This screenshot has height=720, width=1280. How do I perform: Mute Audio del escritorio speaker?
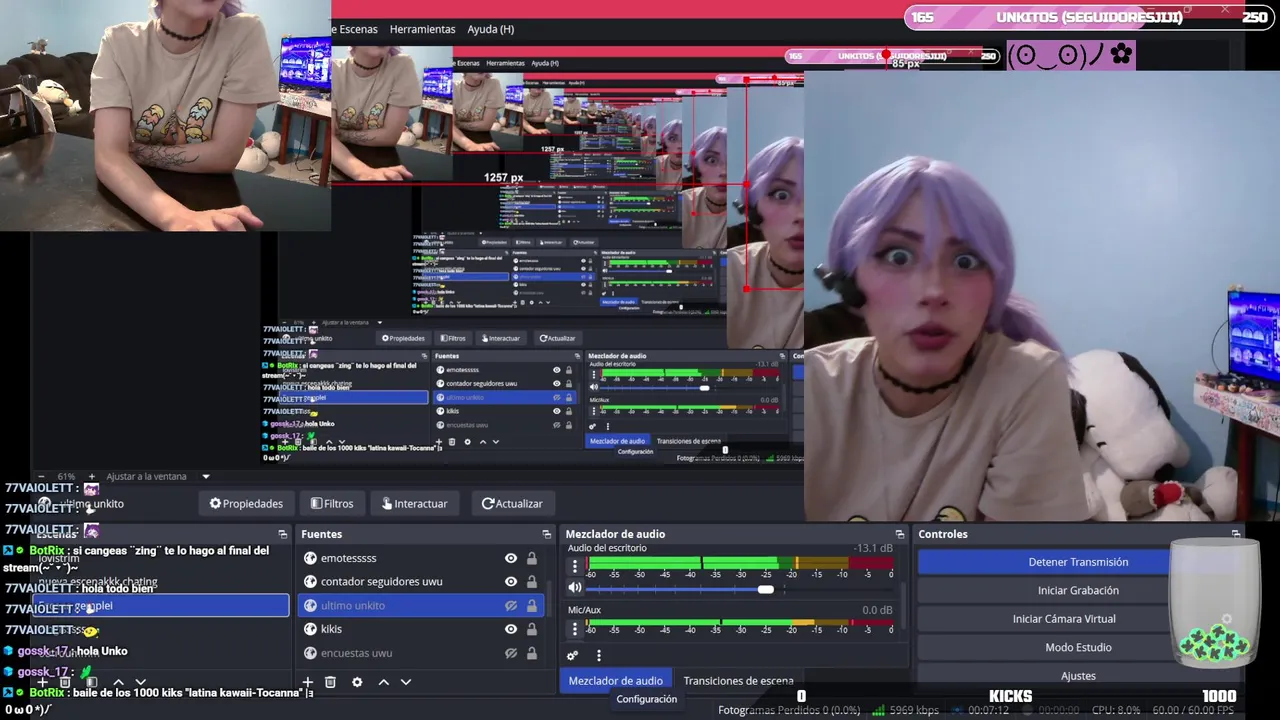(574, 588)
